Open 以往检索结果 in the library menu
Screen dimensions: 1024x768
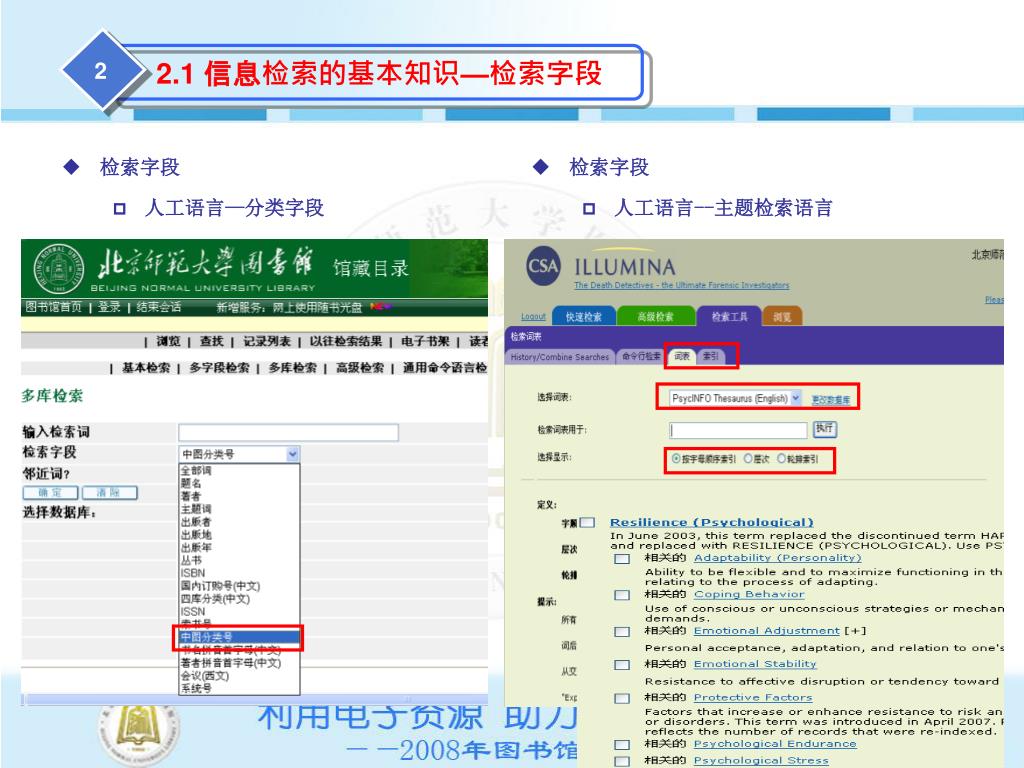(x=345, y=341)
